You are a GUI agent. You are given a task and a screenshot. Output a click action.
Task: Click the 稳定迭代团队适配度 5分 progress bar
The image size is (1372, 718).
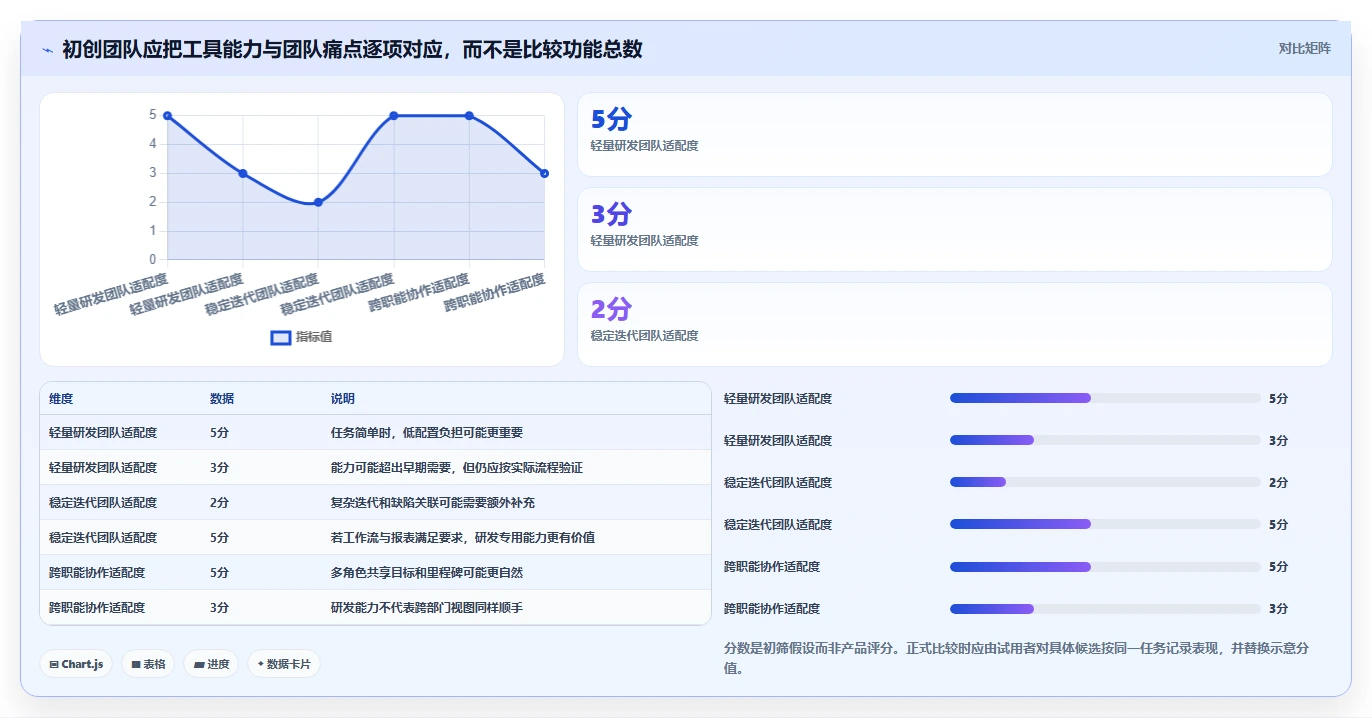(x=1105, y=524)
